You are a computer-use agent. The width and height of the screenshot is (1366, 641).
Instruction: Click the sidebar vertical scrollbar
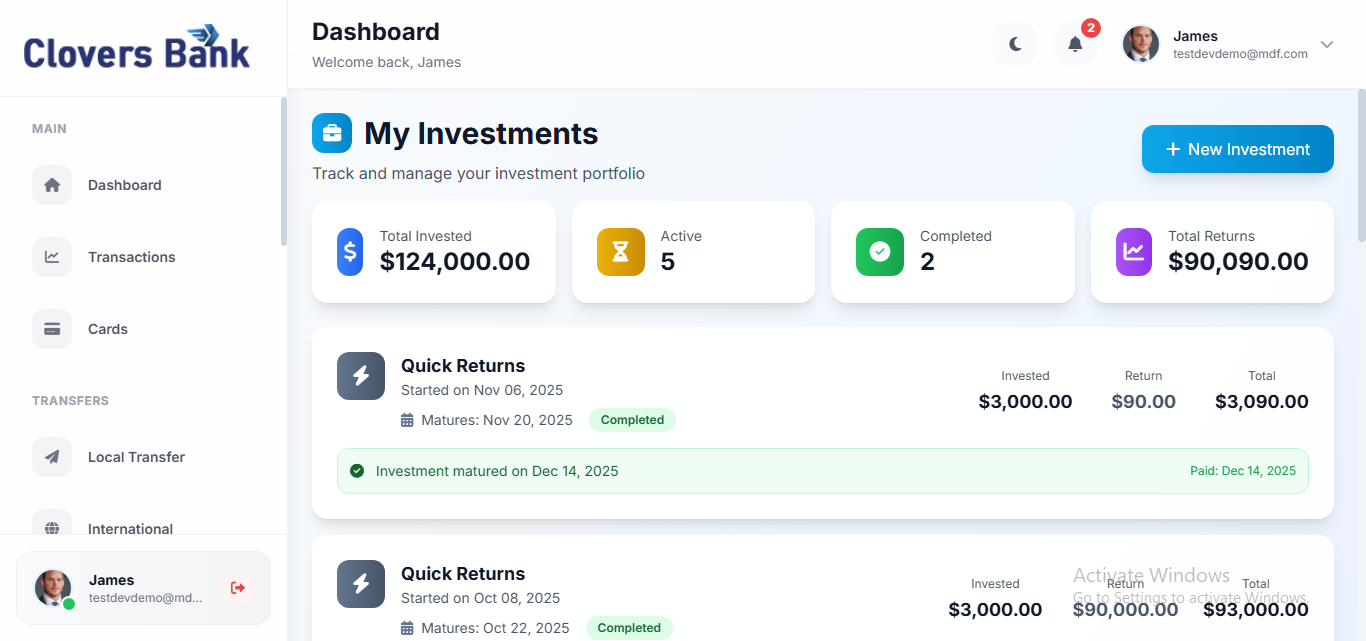pos(284,171)
